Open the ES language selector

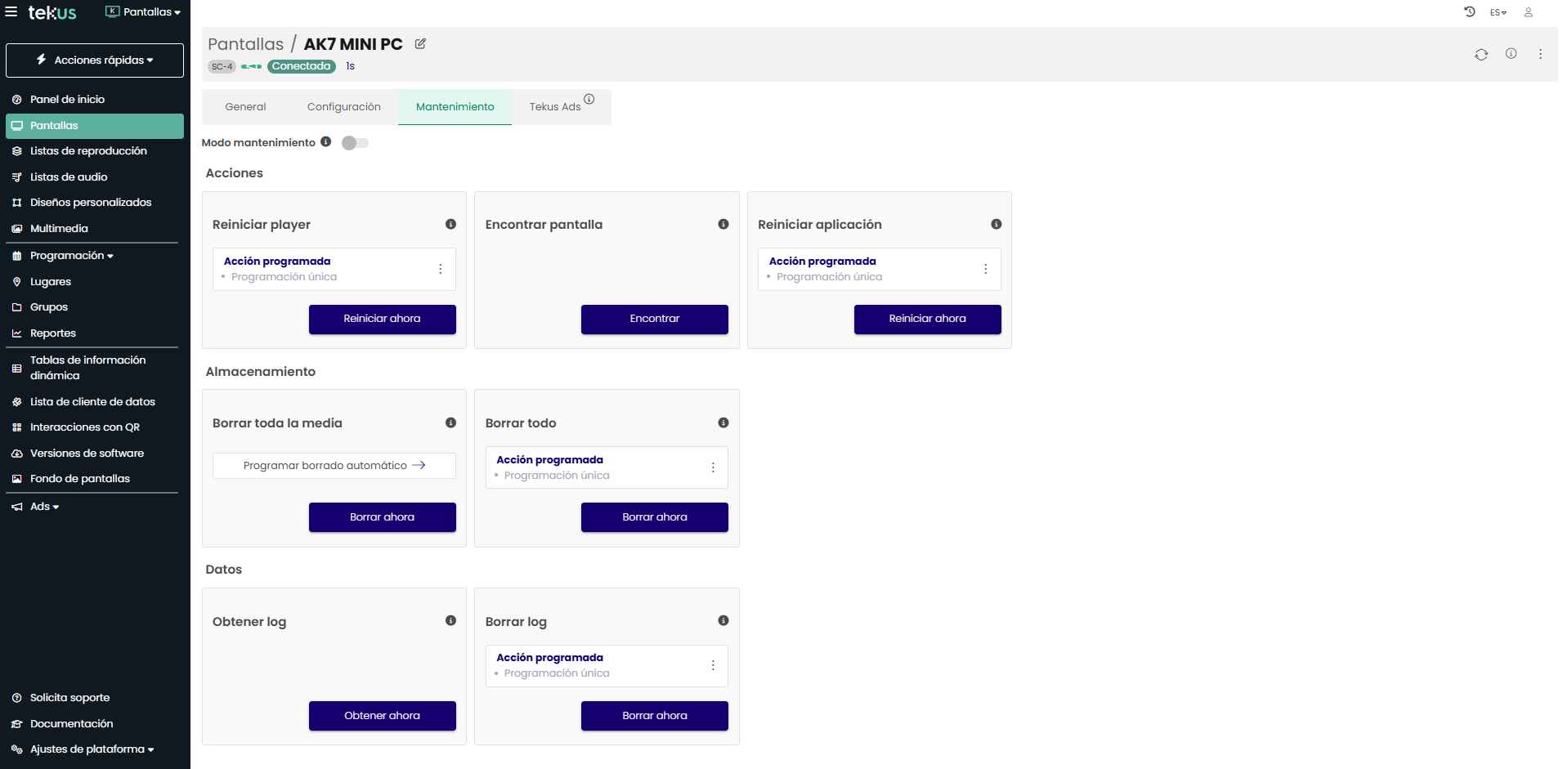pos(1498,12)
